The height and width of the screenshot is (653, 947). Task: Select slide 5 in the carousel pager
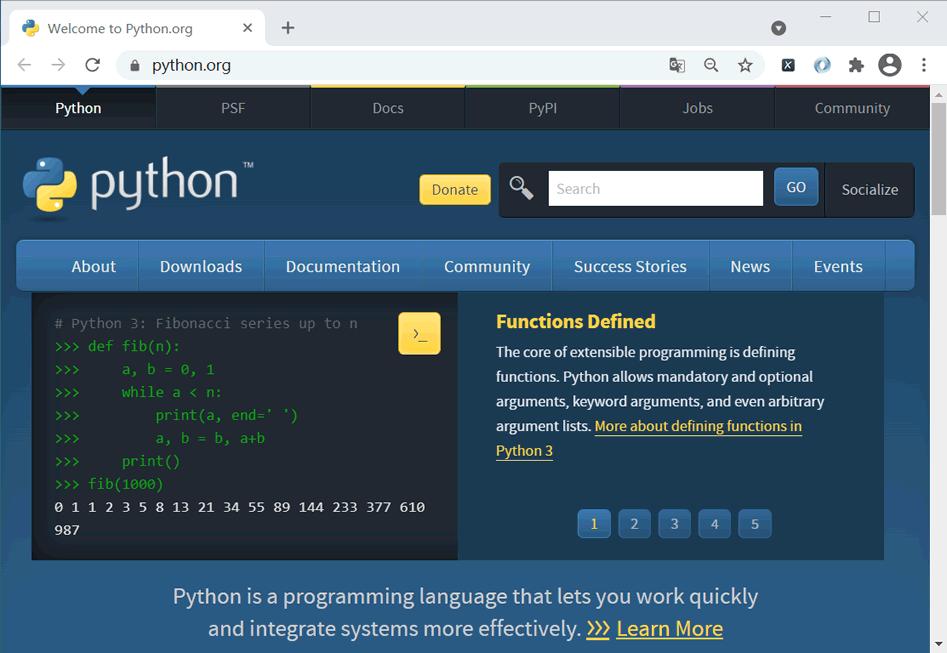(x=755, y=524)
